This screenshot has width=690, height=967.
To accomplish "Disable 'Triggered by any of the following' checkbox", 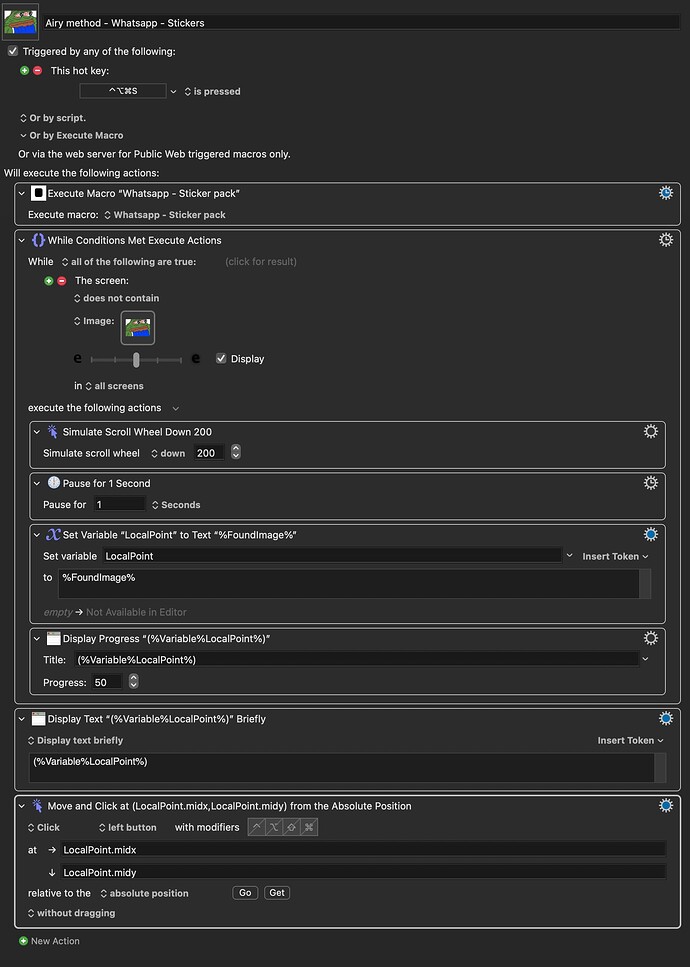I will click(12, 51).
